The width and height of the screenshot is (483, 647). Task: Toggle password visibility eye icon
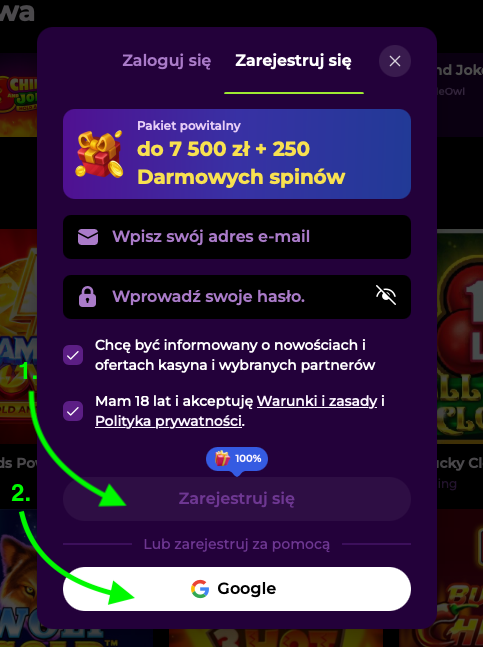[x=386, y=295]
